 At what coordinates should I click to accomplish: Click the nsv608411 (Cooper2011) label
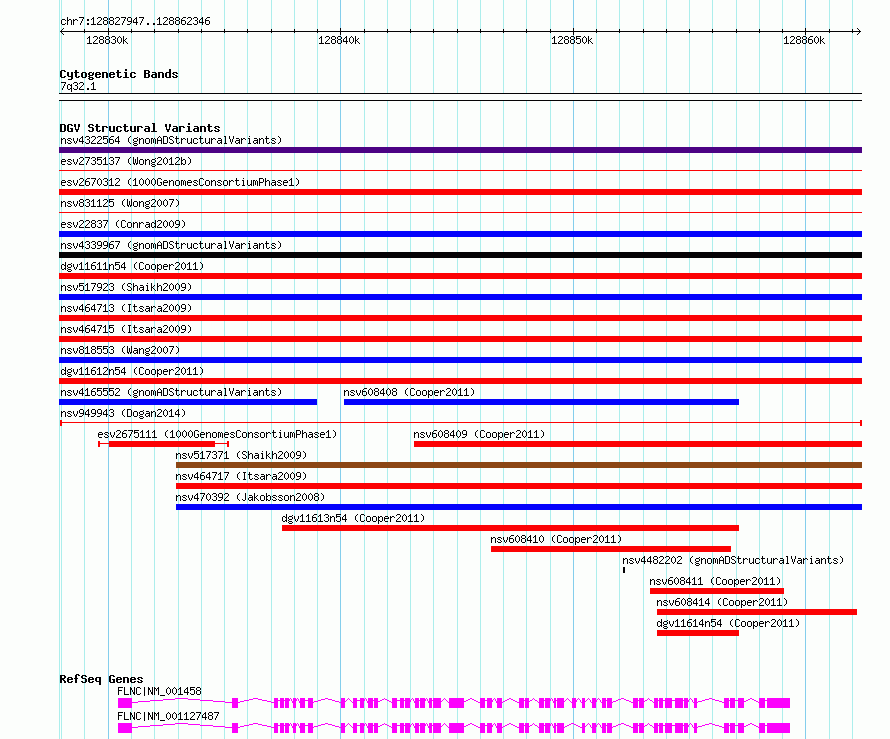point(715,581)
